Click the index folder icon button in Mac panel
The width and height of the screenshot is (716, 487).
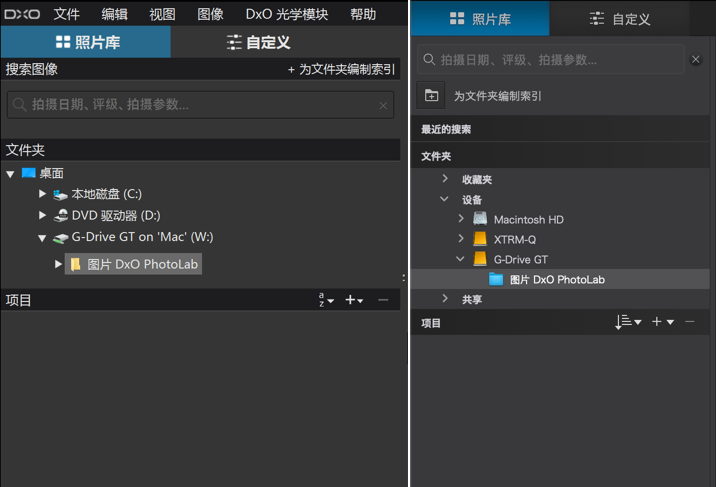(x=431, y=95)
